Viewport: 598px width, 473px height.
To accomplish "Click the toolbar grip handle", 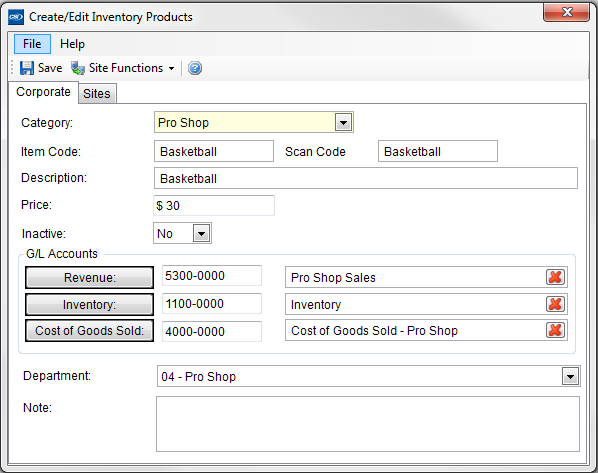I will 12,68.
